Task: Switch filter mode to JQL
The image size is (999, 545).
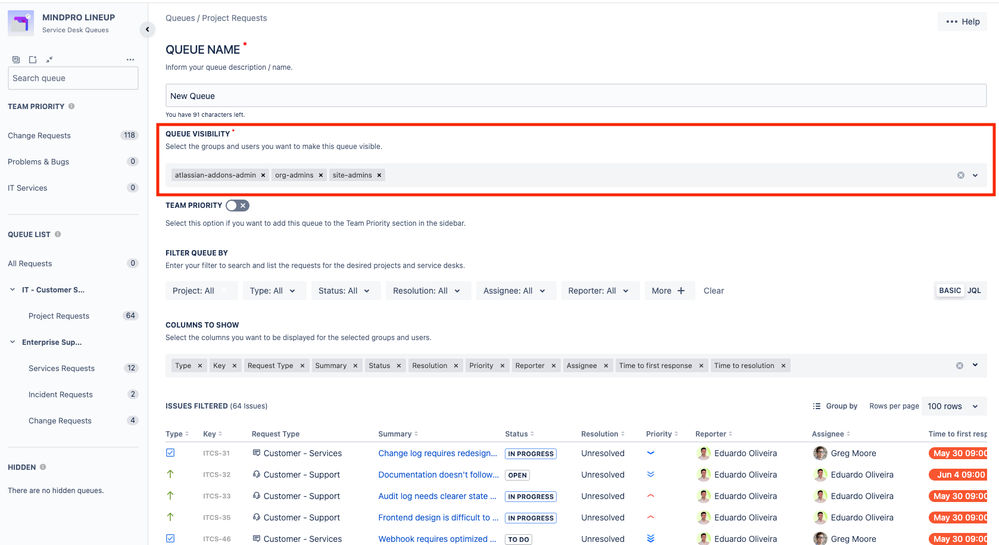Action: click(974, 291)
